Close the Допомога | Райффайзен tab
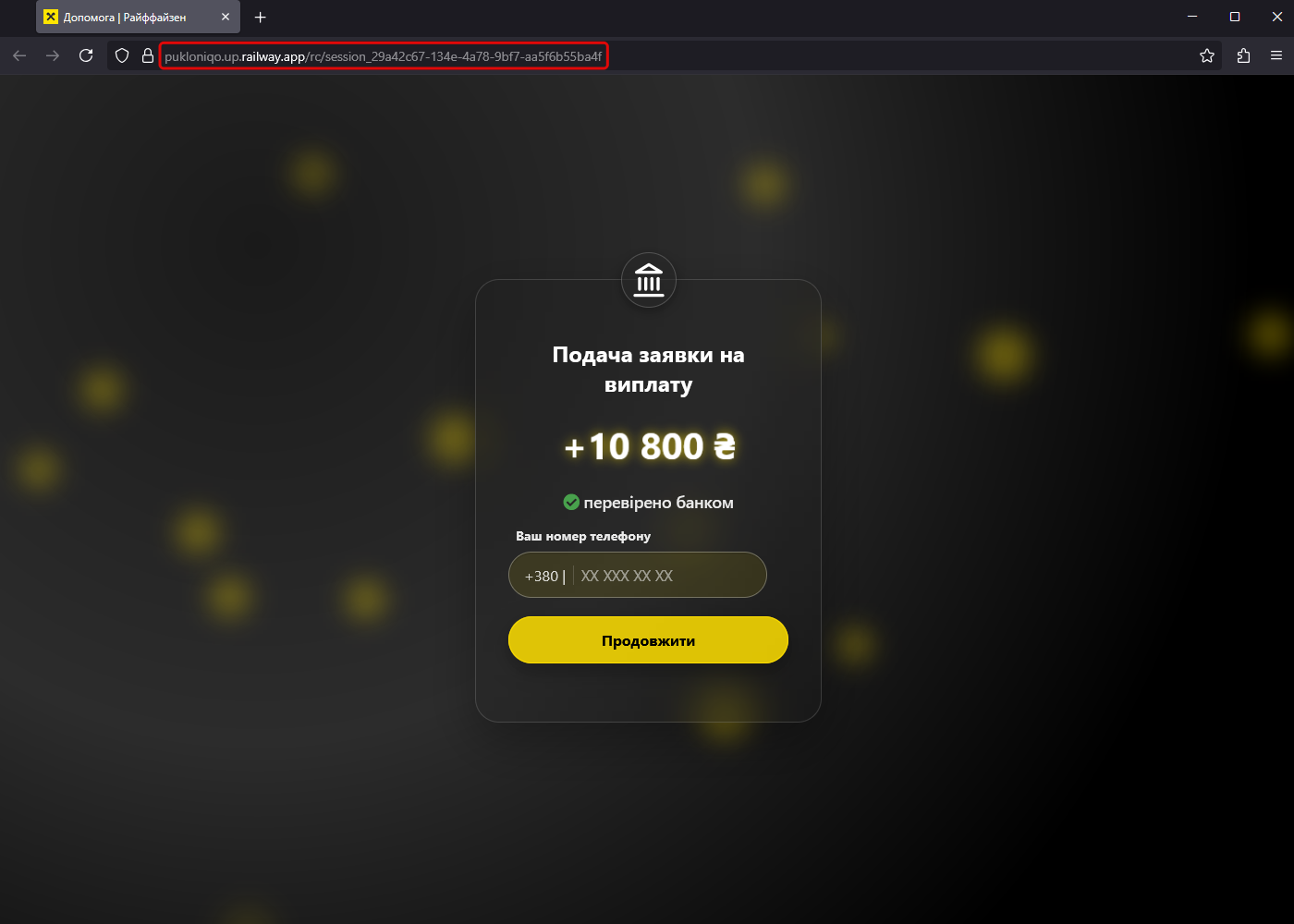This screenshot has width=1294, height=924. click(x=226, y=17)
